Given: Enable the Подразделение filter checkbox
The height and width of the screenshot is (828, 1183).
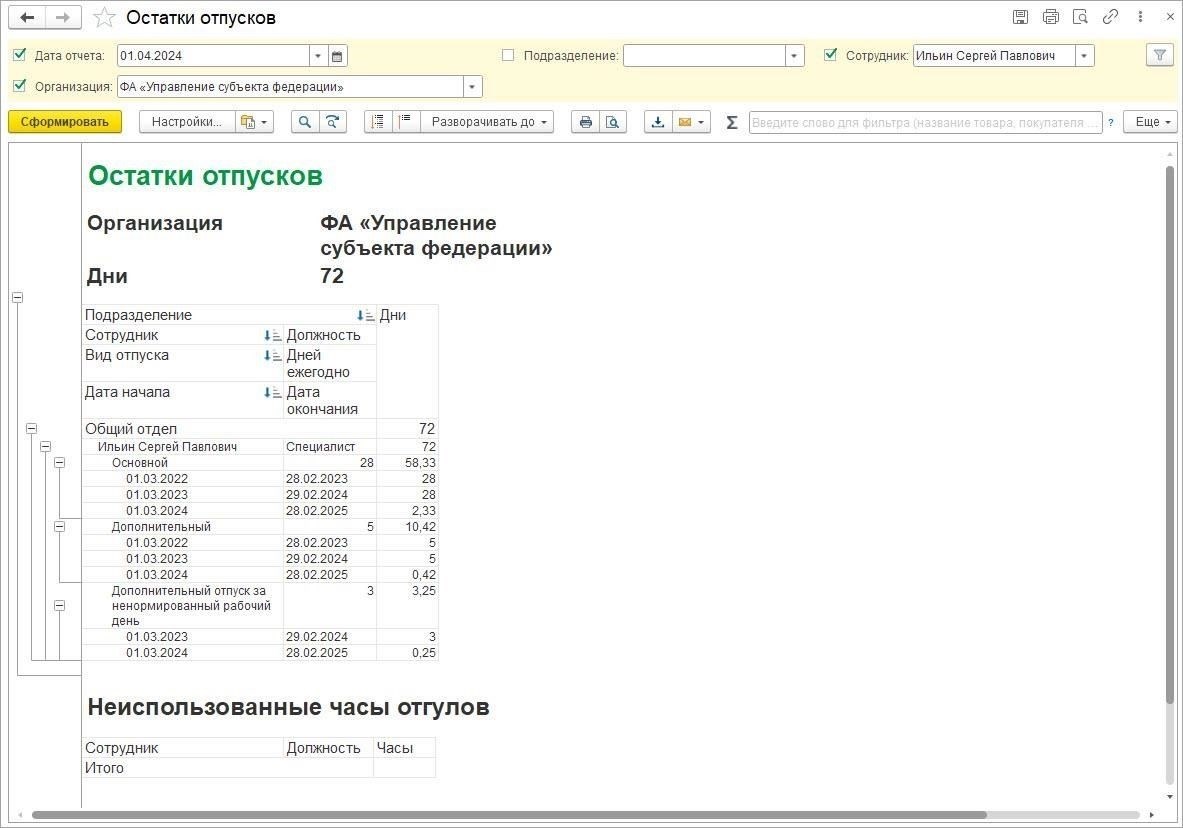Looking at the screenshot, I should click(x=508, y=55).
